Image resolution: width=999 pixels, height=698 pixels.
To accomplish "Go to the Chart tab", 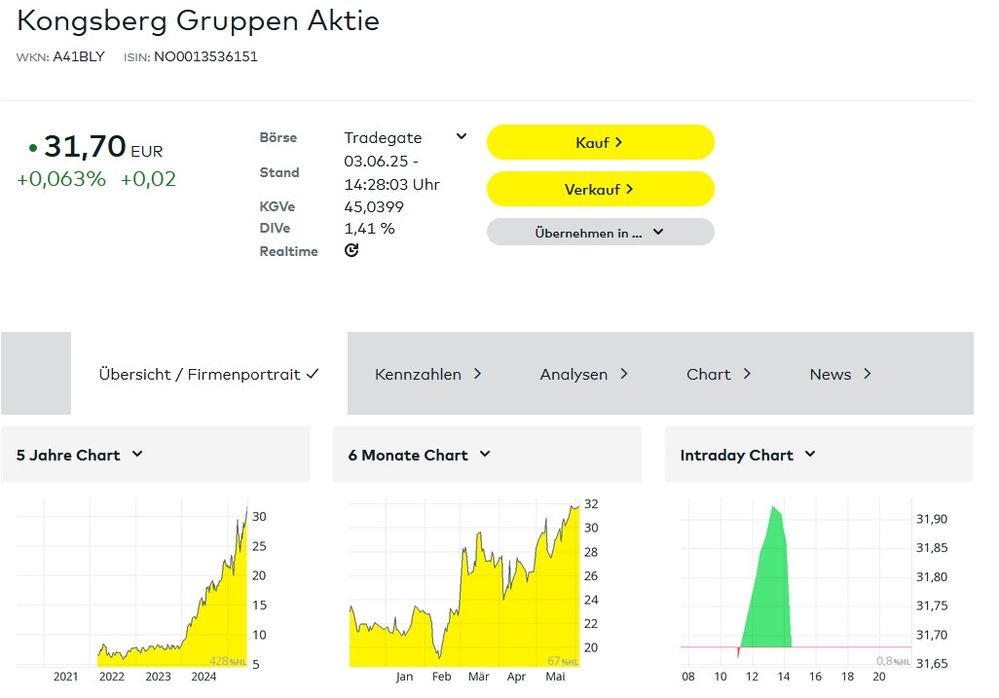I will (x=718, y=374).
